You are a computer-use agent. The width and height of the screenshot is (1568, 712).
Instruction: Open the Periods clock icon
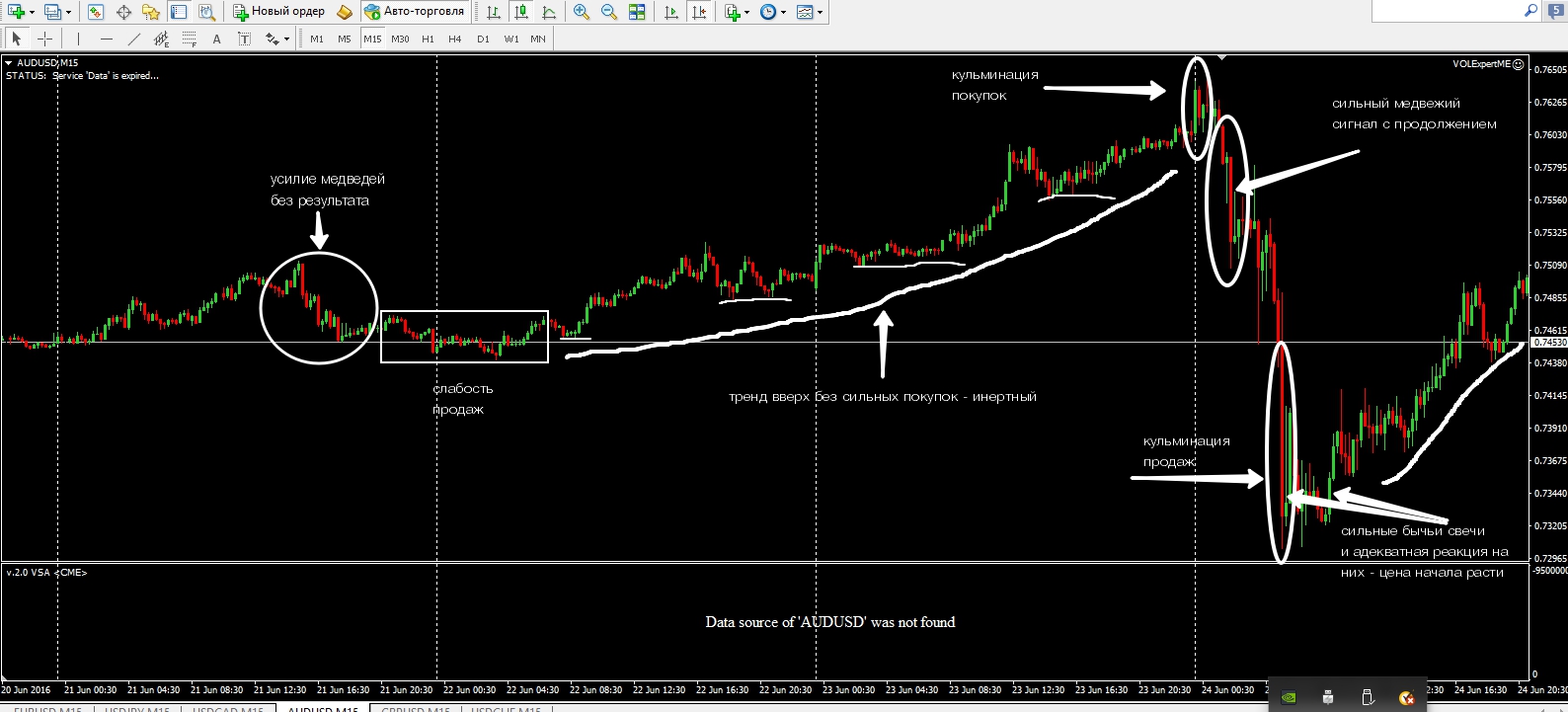click(x=768, y=12)
